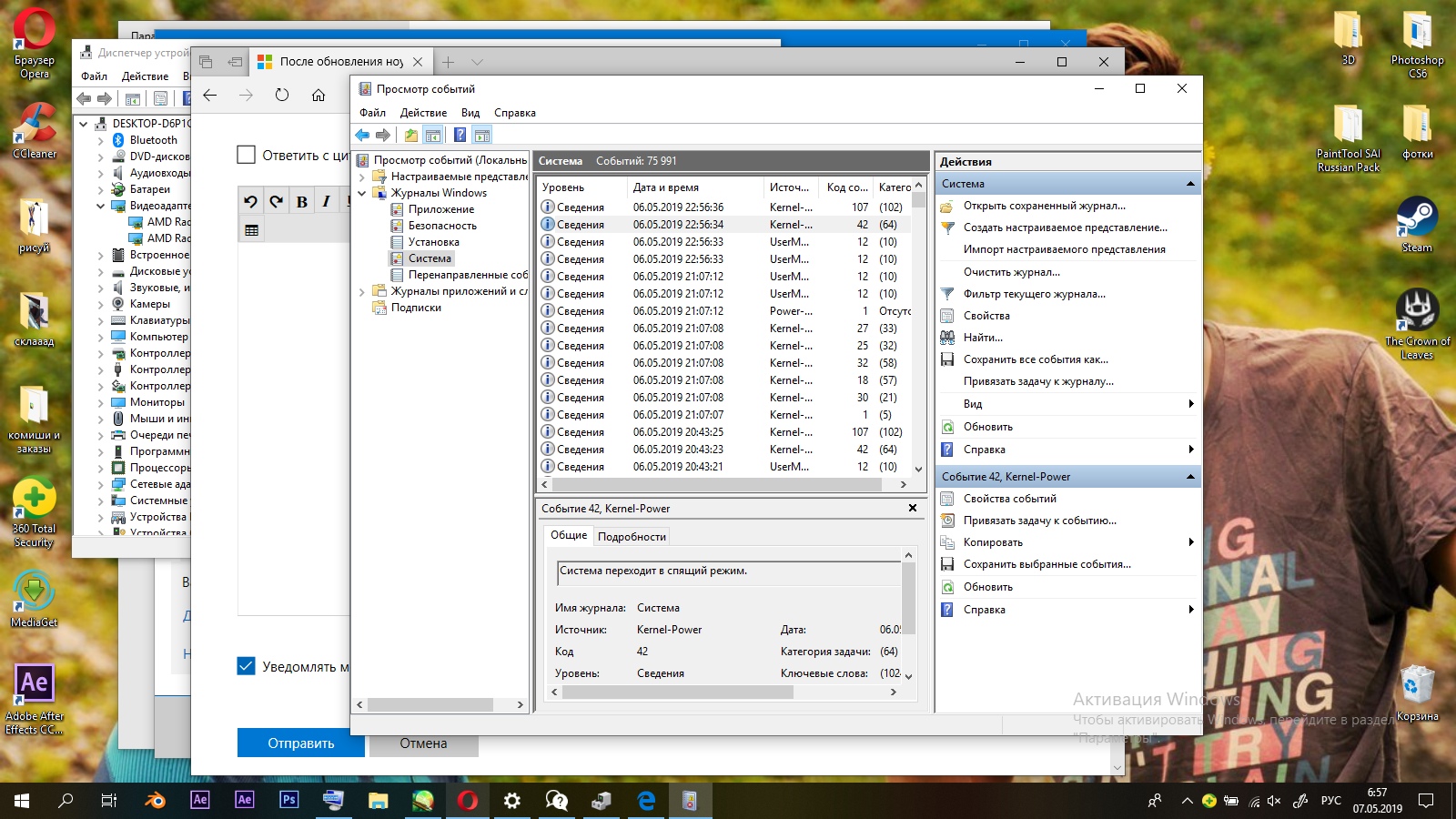The width and height of the screenshot is (1456, 819).
Task: Open File Explorer from the taskbar
Action: click(379, 801)
